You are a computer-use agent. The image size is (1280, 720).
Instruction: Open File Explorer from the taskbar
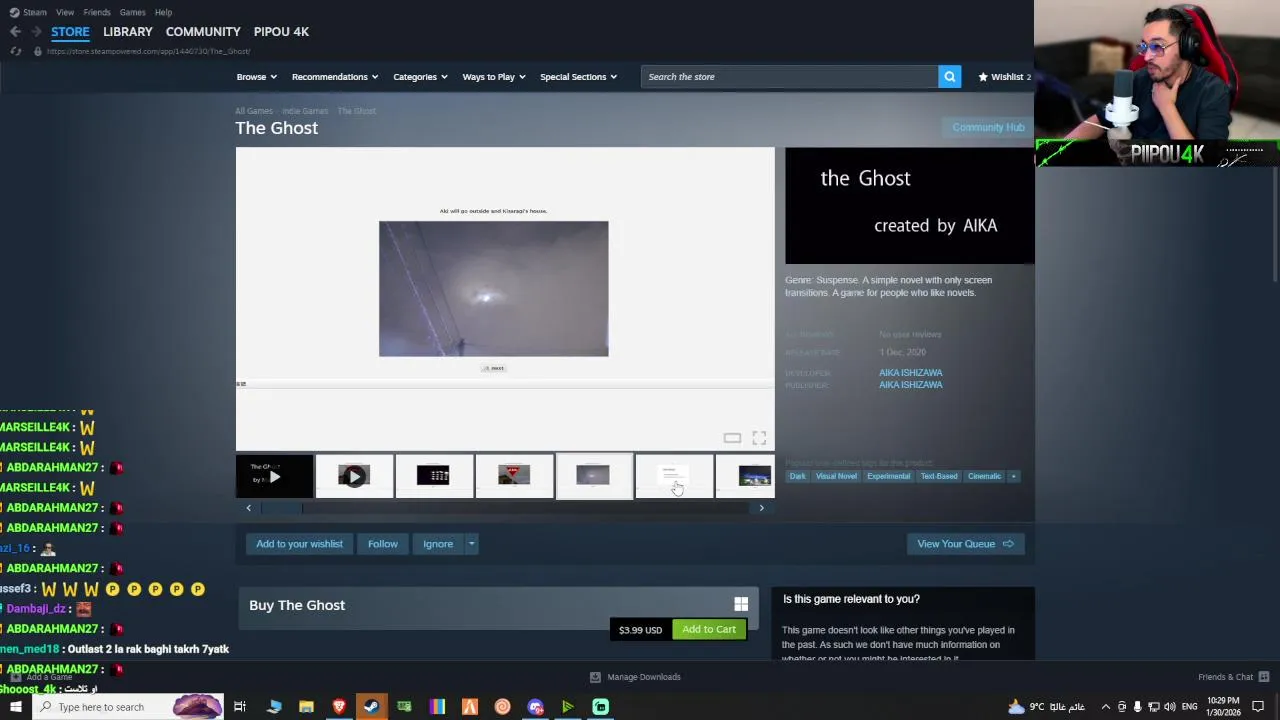point(306,707)
